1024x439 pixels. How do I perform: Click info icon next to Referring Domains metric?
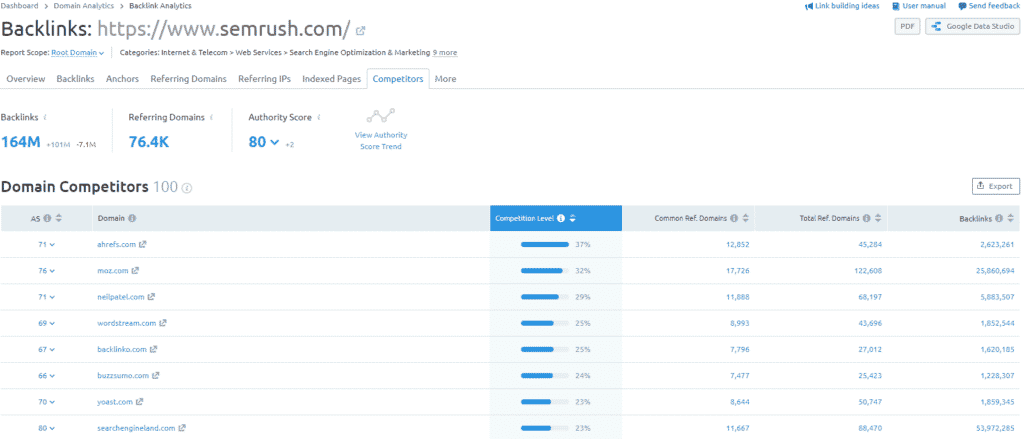(x=212, y=118)
